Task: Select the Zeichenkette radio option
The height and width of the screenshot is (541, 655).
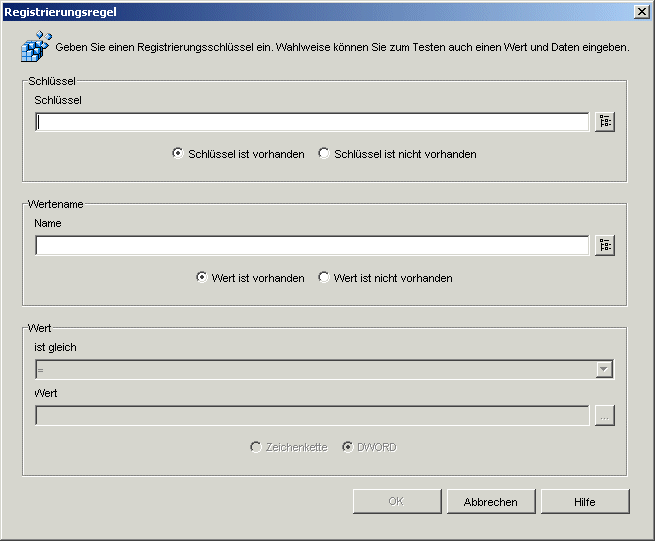Action: click(x=256, y=447)
